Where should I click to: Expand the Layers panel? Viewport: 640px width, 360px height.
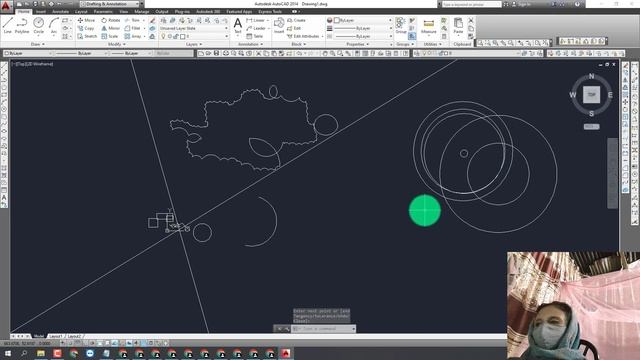(194, 44)
